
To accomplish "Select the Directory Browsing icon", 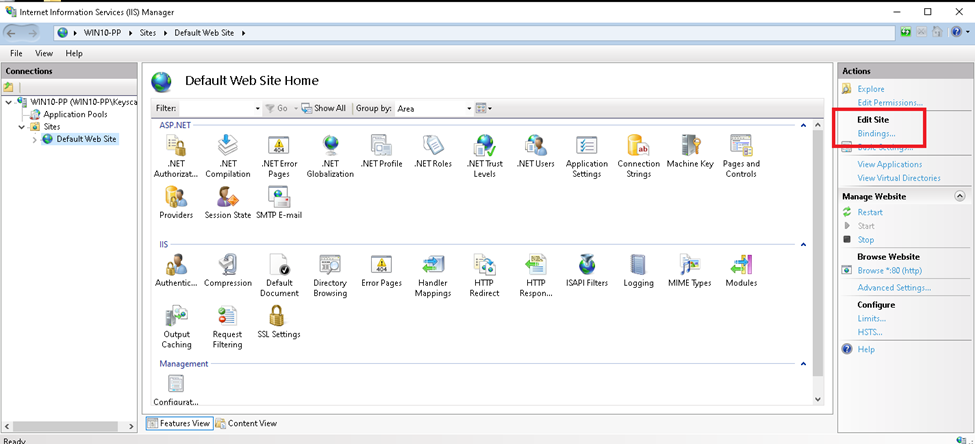I will click(x=330, y=265).
